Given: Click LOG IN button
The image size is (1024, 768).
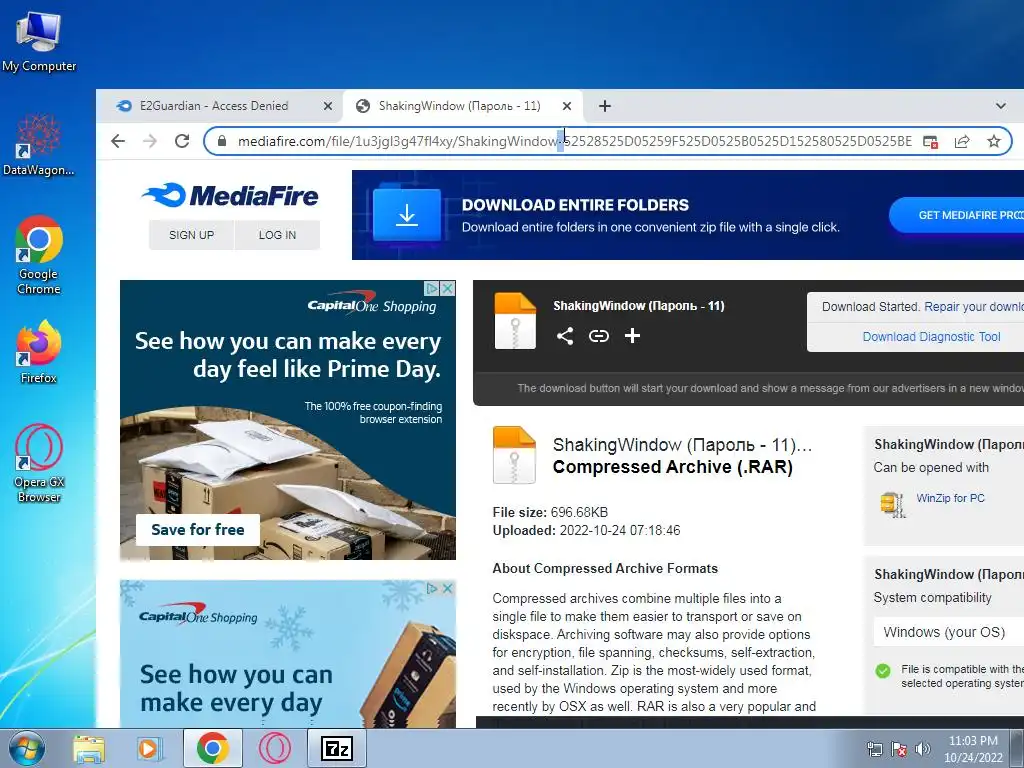Looking at the screenshot, I should 278,235.
